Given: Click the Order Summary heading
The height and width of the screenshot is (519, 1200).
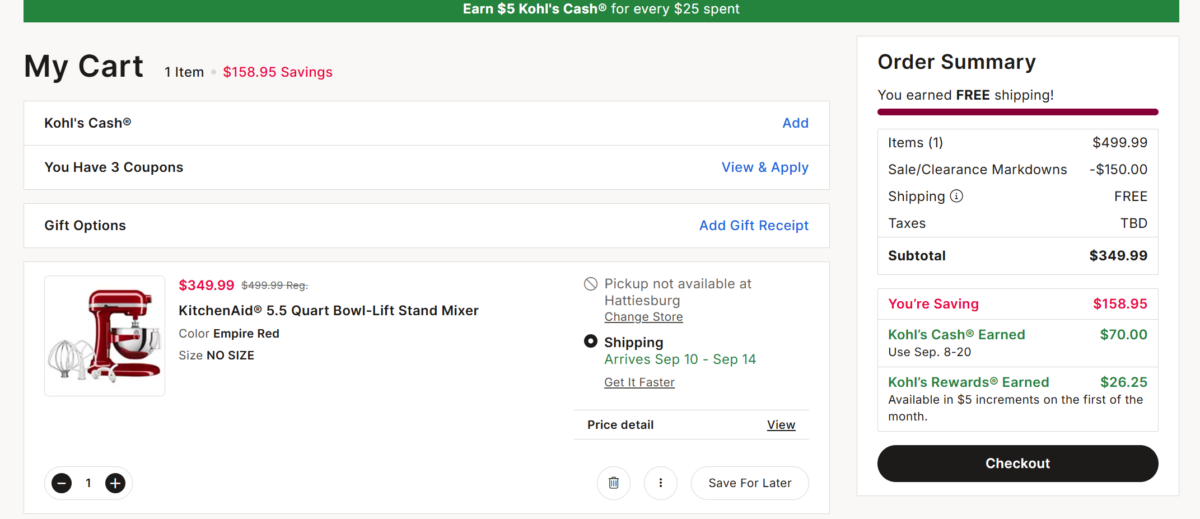Looking at the screenshot, I should coord(957,62).
